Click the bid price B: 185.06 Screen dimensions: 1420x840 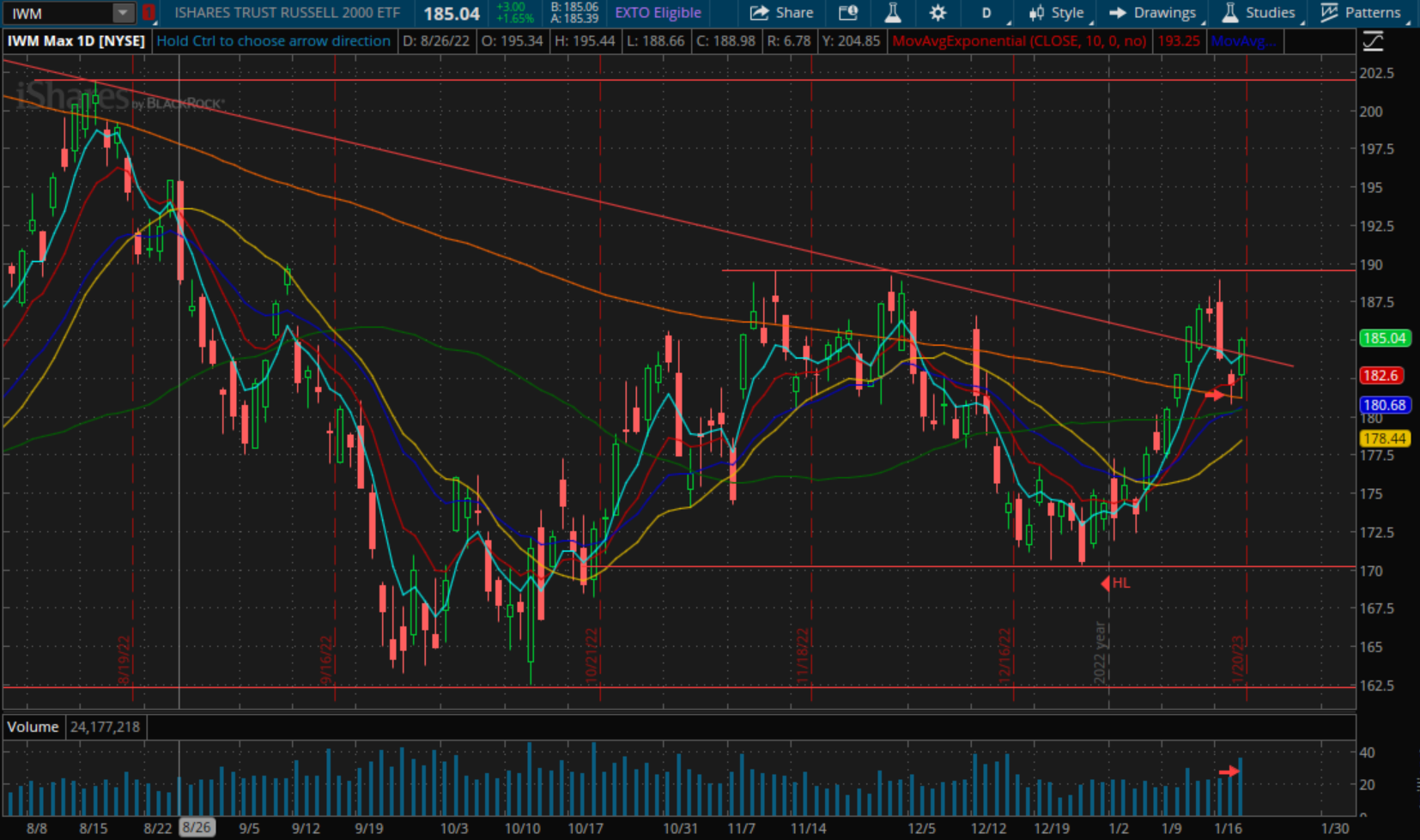pyautogui.click(x=574, y=7)
